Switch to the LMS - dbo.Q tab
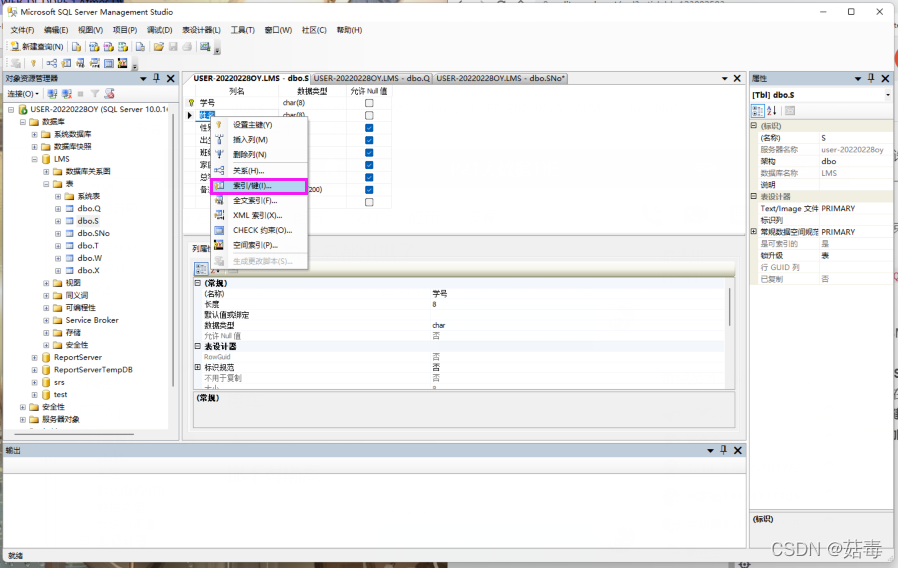This screenshot has height=568, width=898. point(372,78)
